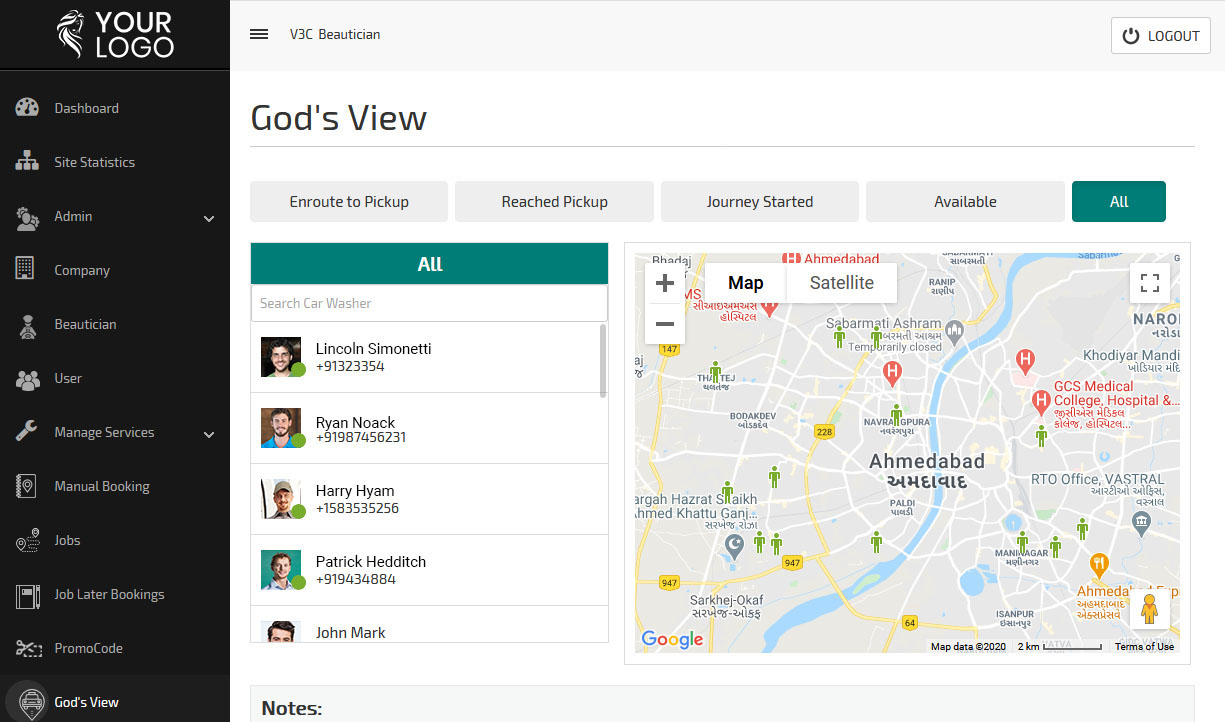This screenshot has width=1225, height=722.
Task: Click the Job Later Bookings icon
Action: coord(27,595)
